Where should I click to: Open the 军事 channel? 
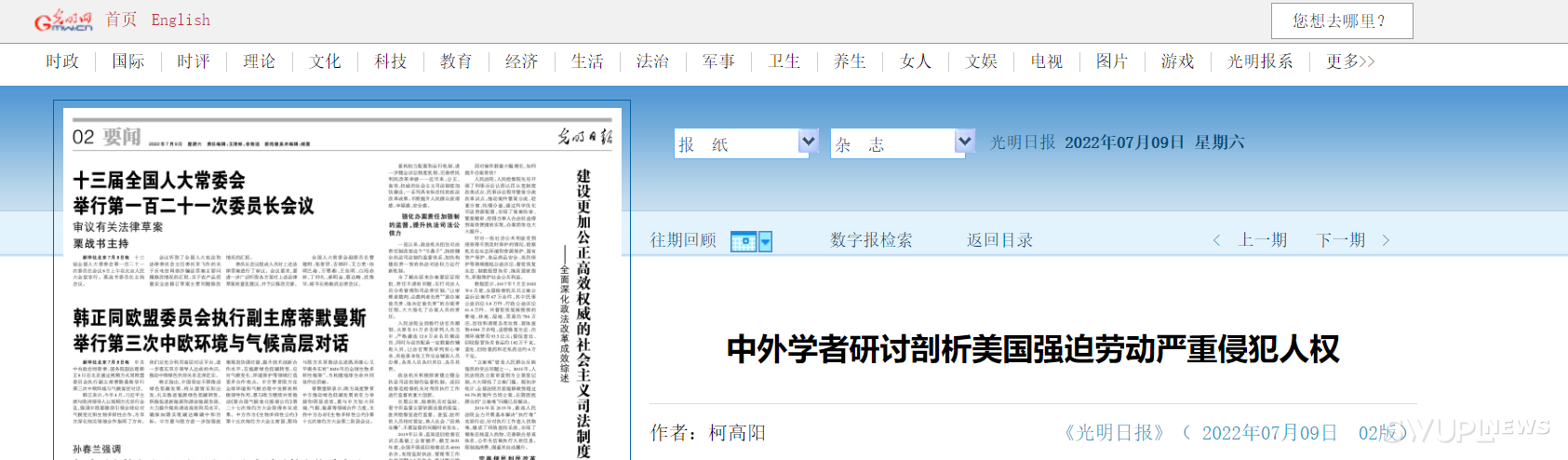719,61
